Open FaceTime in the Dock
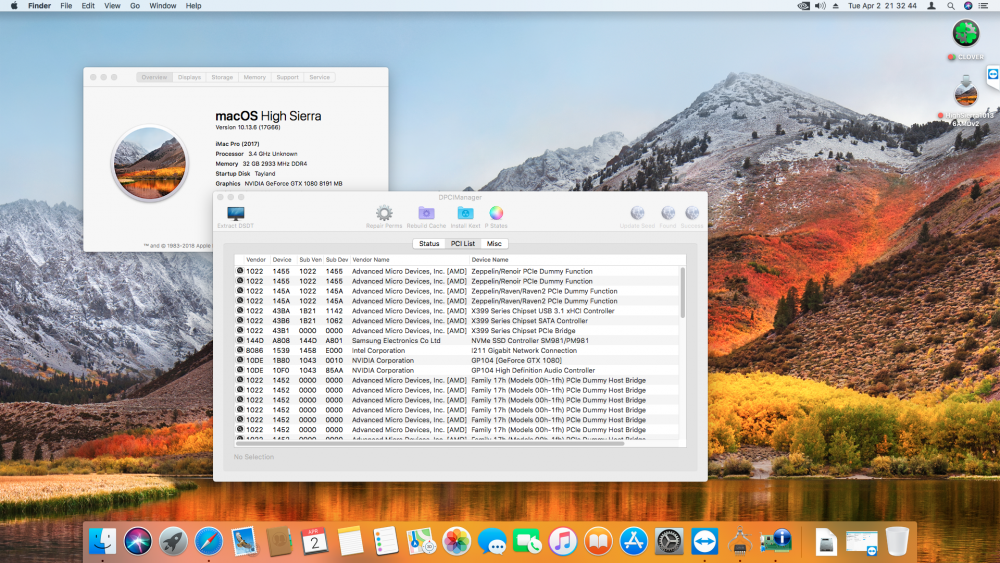 click(x=527, y=541)
